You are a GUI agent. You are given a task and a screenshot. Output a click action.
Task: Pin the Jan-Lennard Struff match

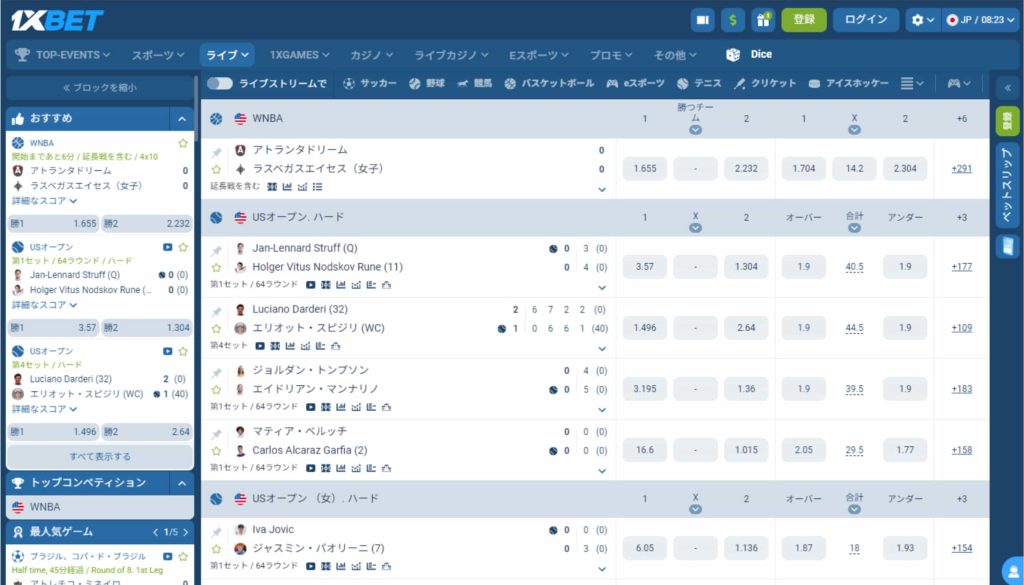pos(216,251)
